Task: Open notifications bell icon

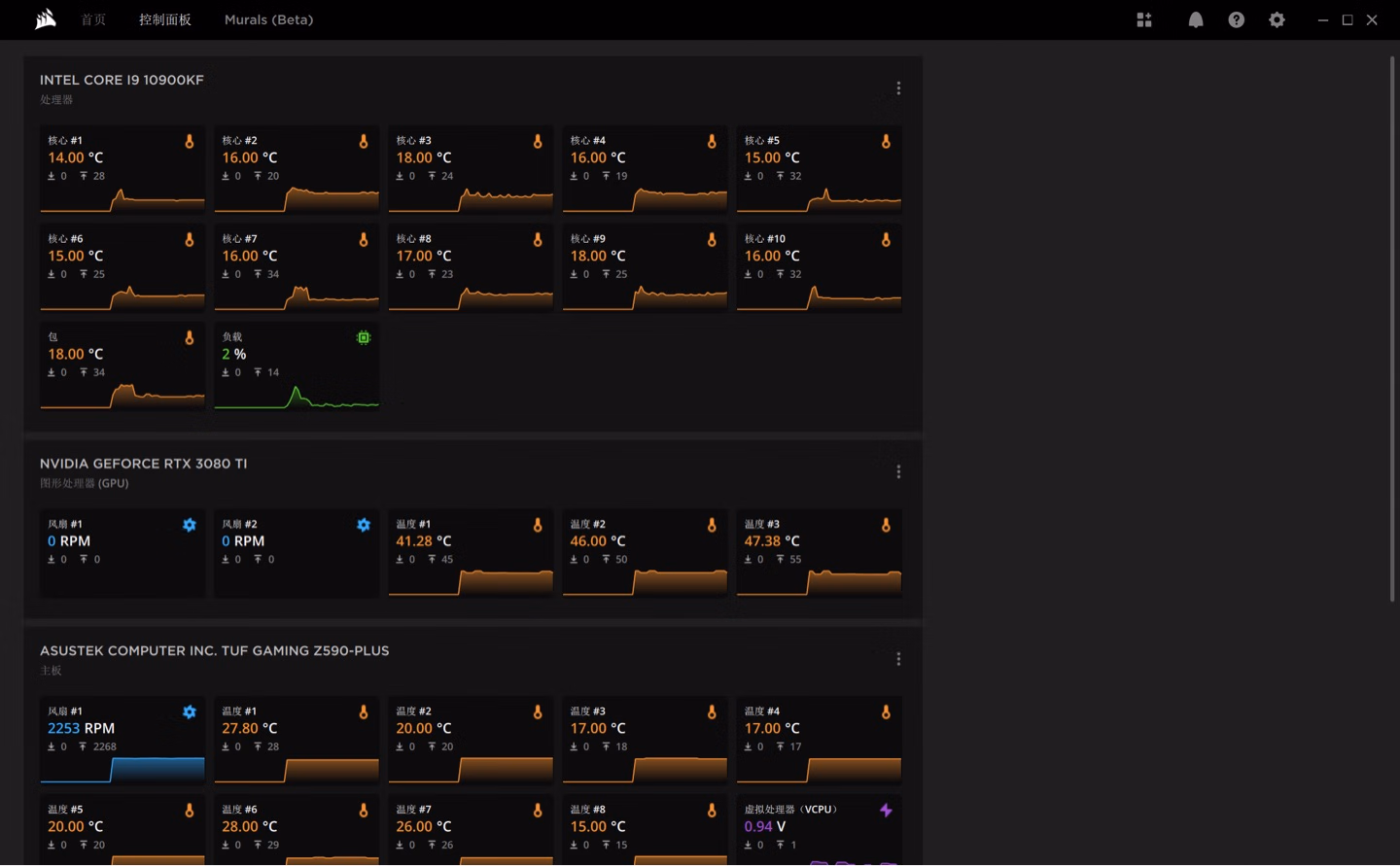Action: (1196, 19)
